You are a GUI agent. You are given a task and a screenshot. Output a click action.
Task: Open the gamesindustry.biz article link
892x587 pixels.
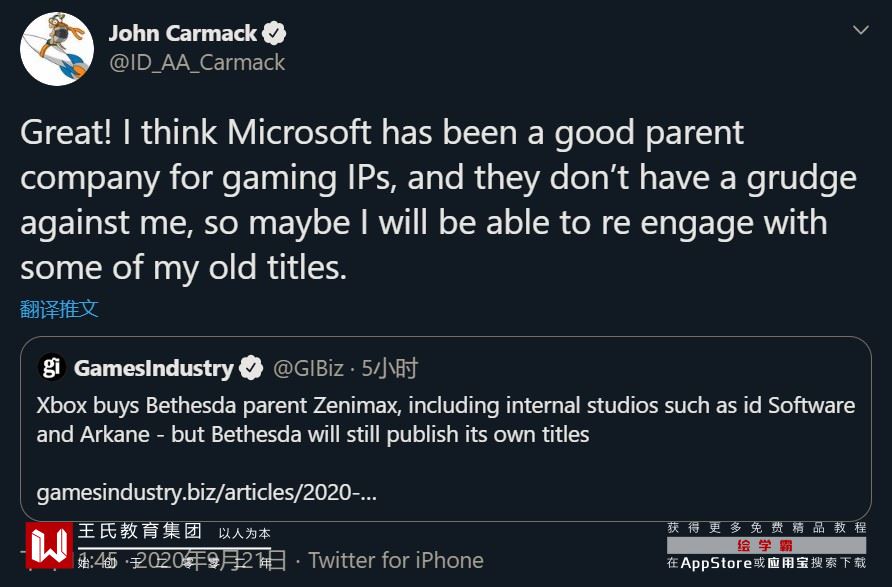point(206,492)
